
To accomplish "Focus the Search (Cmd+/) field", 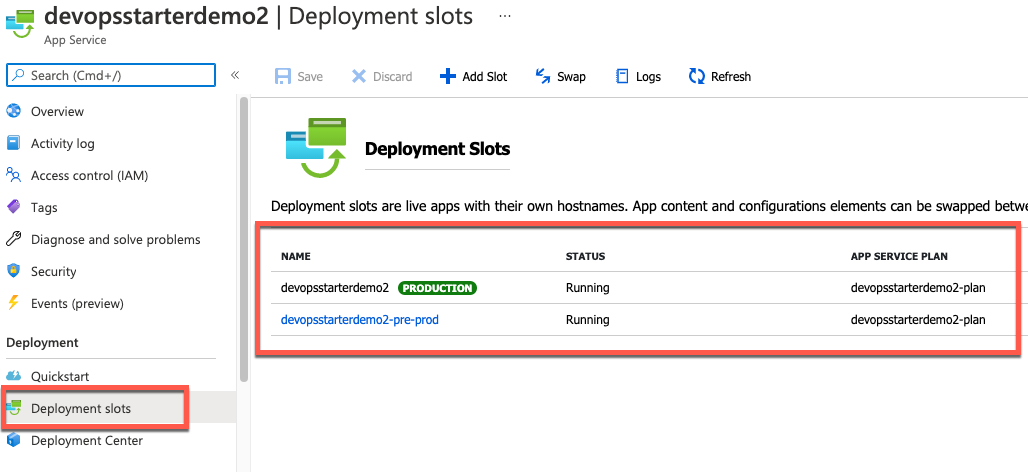I will click(111, 75).
